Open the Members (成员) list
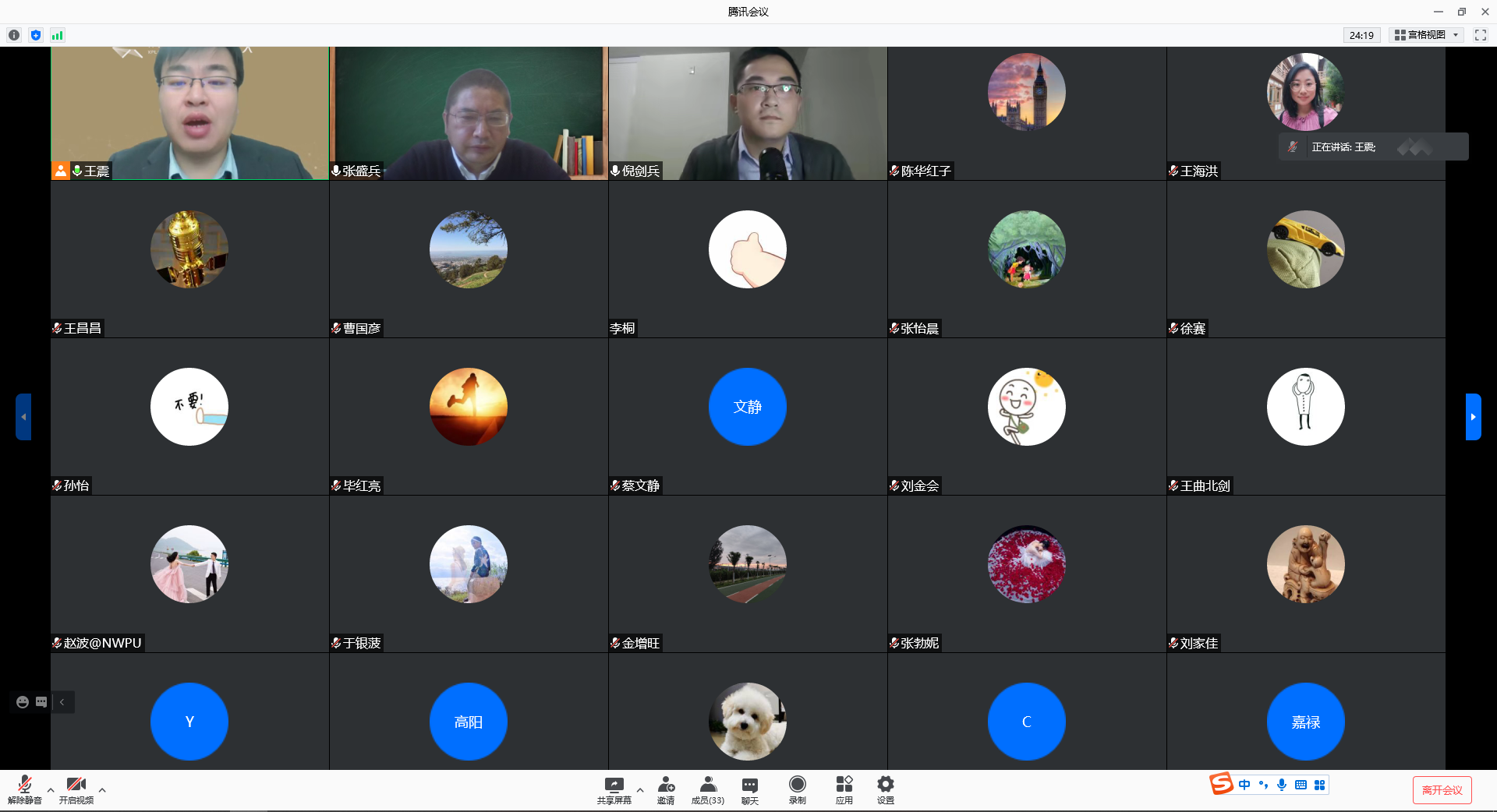This screenshot has width=1497, height=812. coord(708,789)
